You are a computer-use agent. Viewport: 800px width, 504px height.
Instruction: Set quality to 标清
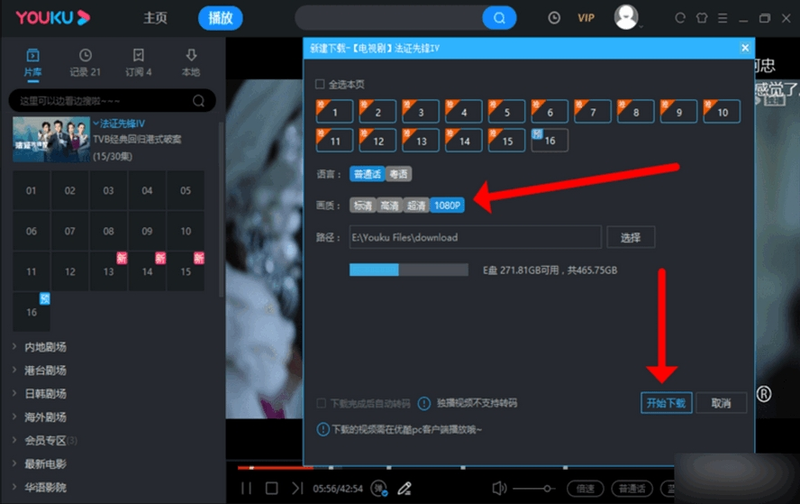pyautogui.click(x=363, y=206)
